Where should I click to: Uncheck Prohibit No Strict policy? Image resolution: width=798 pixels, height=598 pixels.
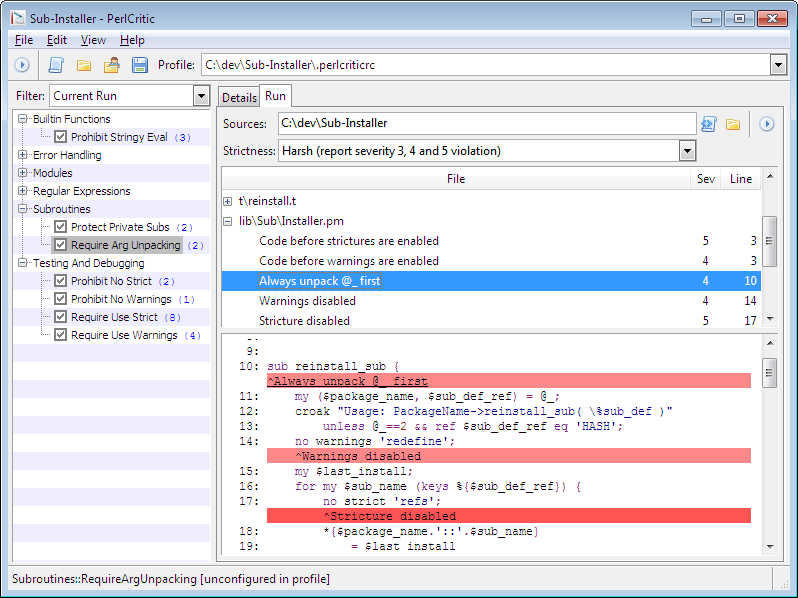click(x=61, y=280)
